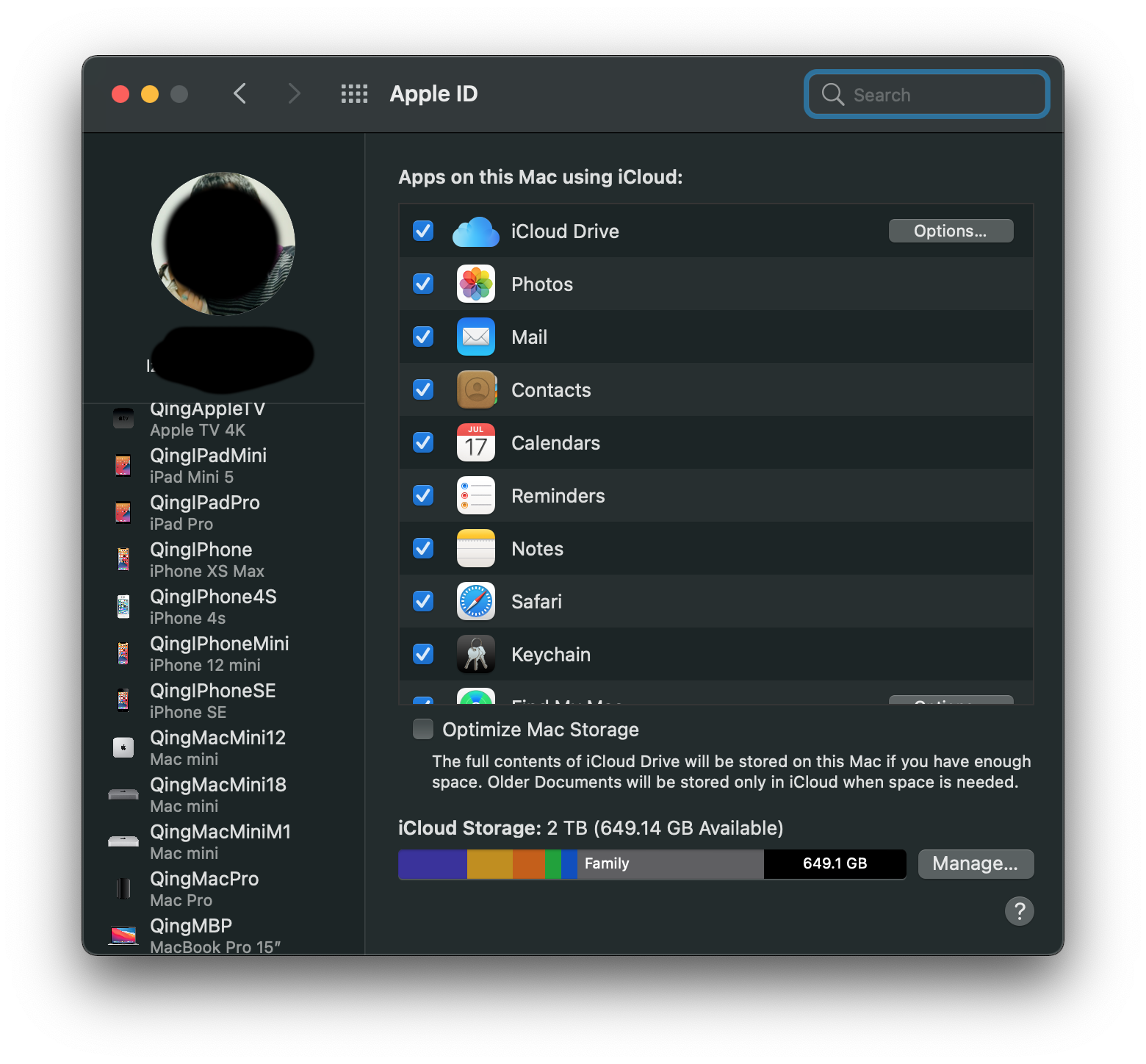Toggle the Photos checkbox
This screenshot has width=1146, height=1064.
(x=423, y=284)
